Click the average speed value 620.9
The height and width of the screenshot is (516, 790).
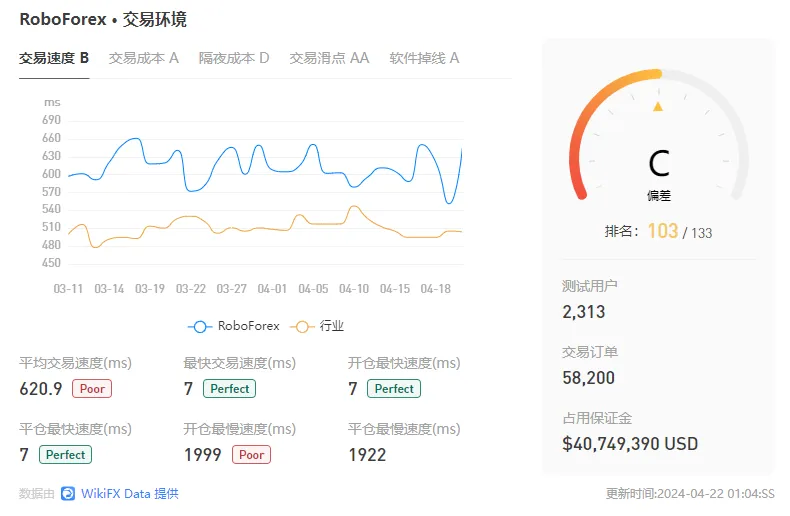click(x=41, y=389)
